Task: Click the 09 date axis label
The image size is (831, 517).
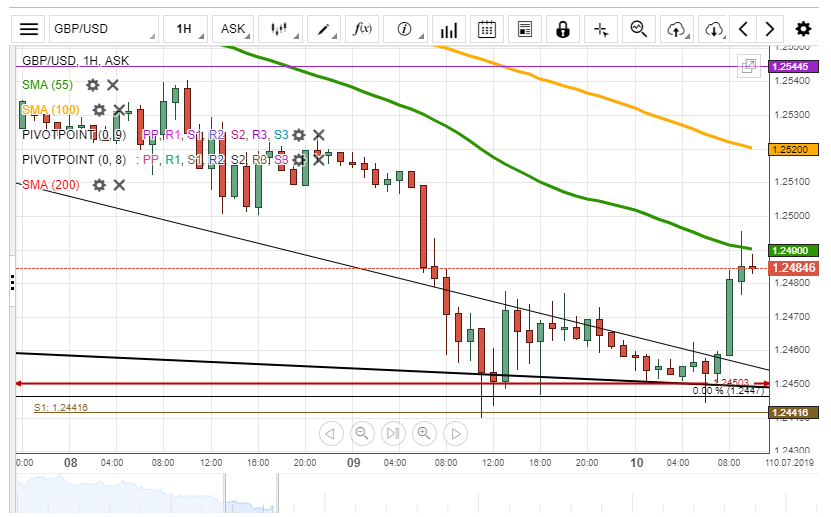Action: click(353, 463)
